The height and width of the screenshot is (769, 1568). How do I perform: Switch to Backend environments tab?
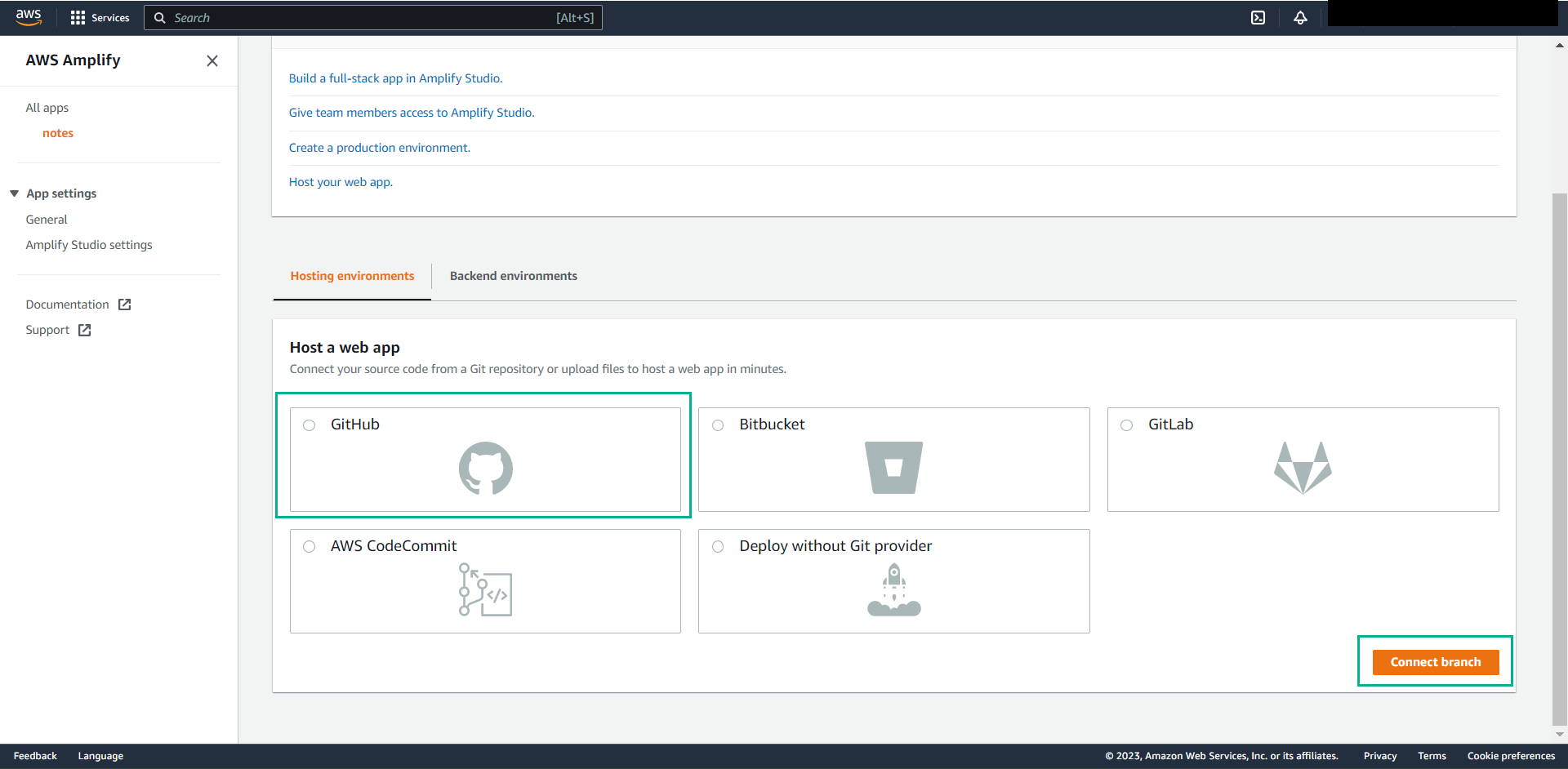point(514,276)
